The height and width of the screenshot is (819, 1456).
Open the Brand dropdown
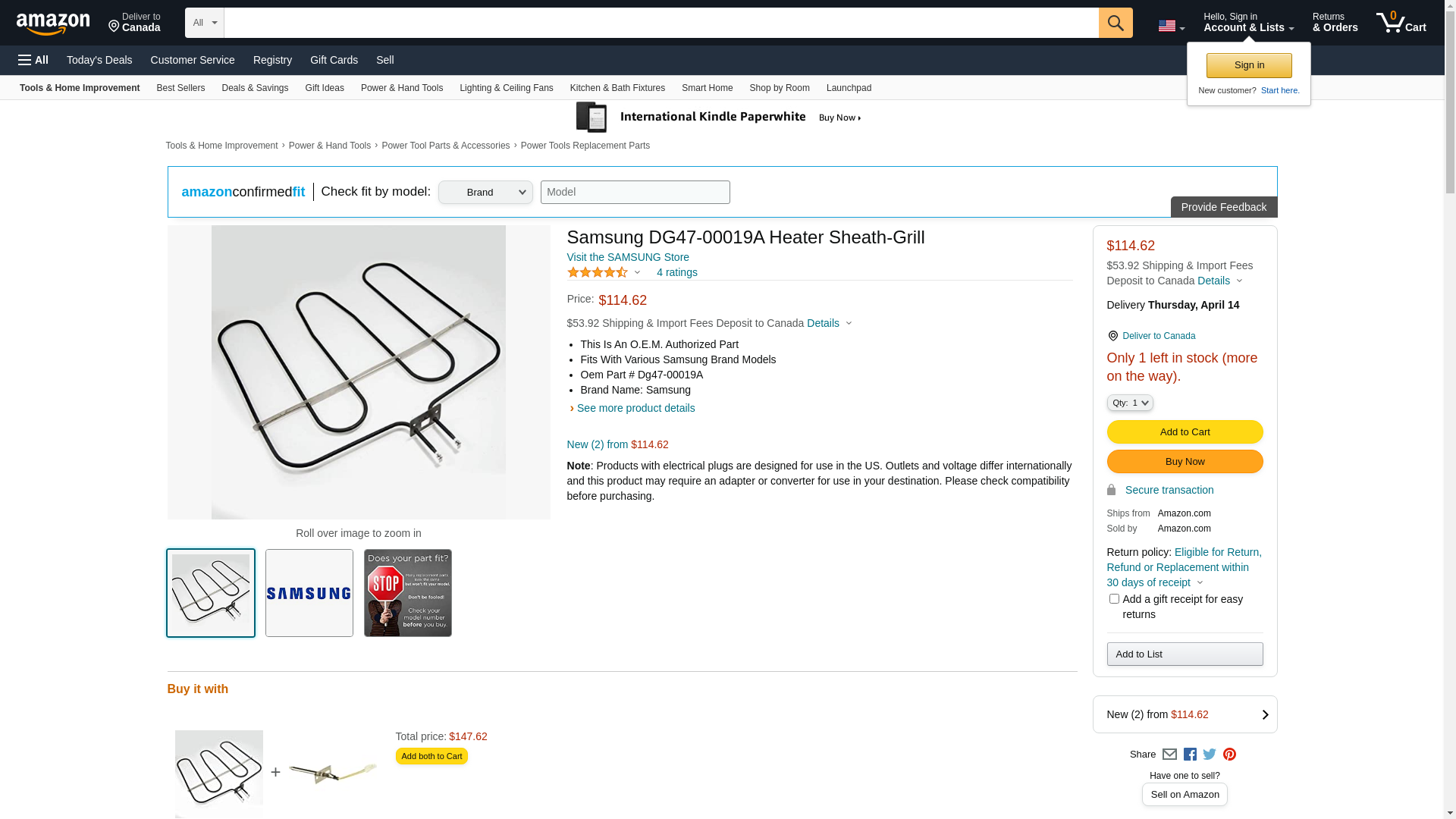tap(485, 193)
